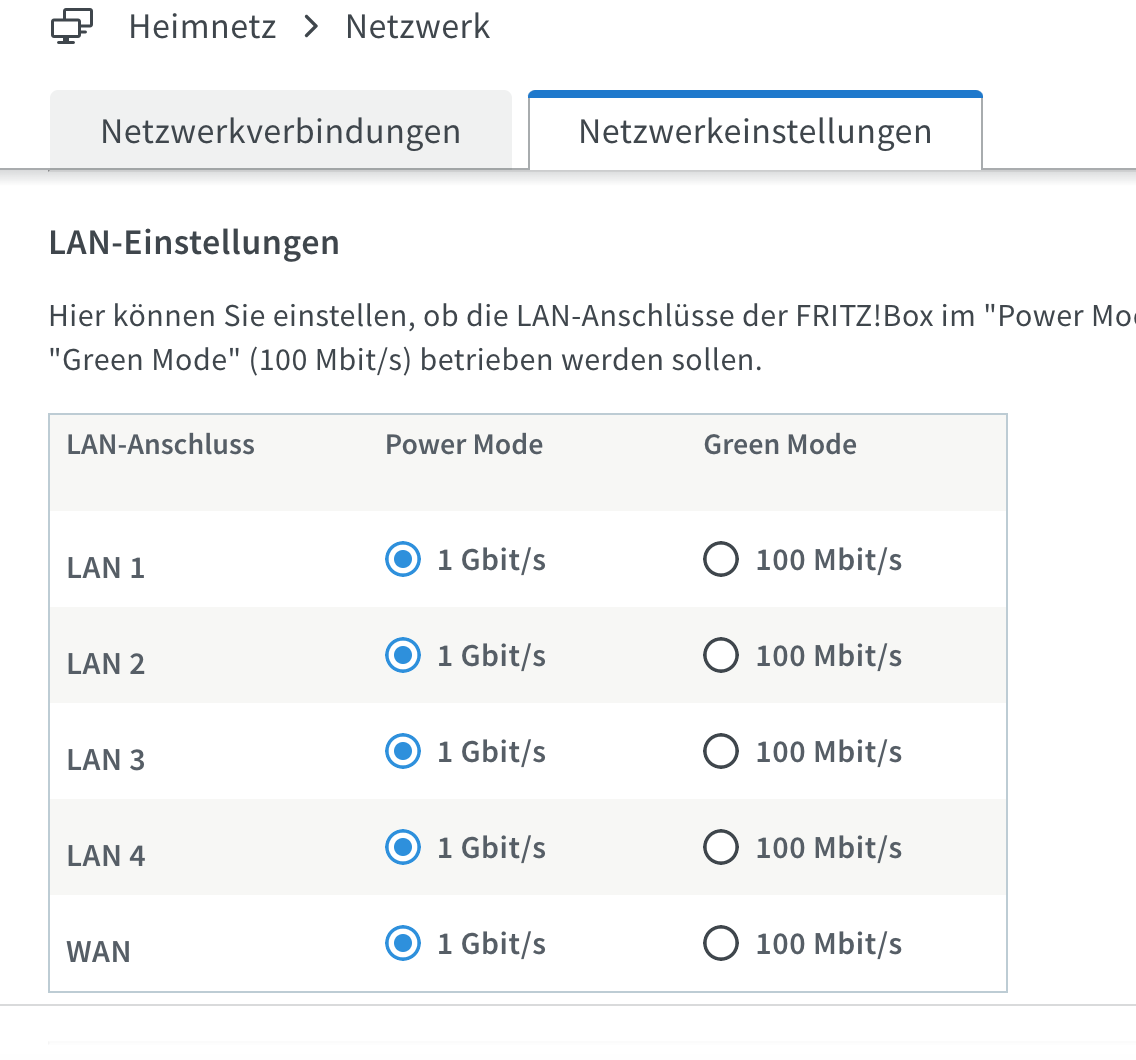Select the Netzwerkeinstellungen tab
The width and height of the screenshot is (1136, 1060).
(755, 131)
